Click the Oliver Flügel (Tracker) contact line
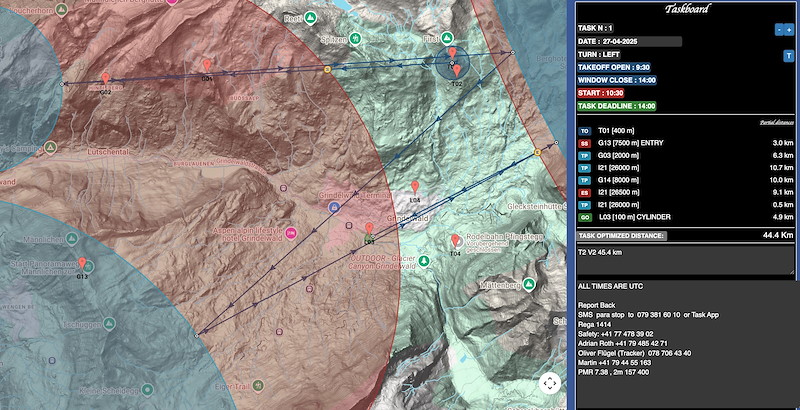Screen dimensions: 800x410 (635, 353)
